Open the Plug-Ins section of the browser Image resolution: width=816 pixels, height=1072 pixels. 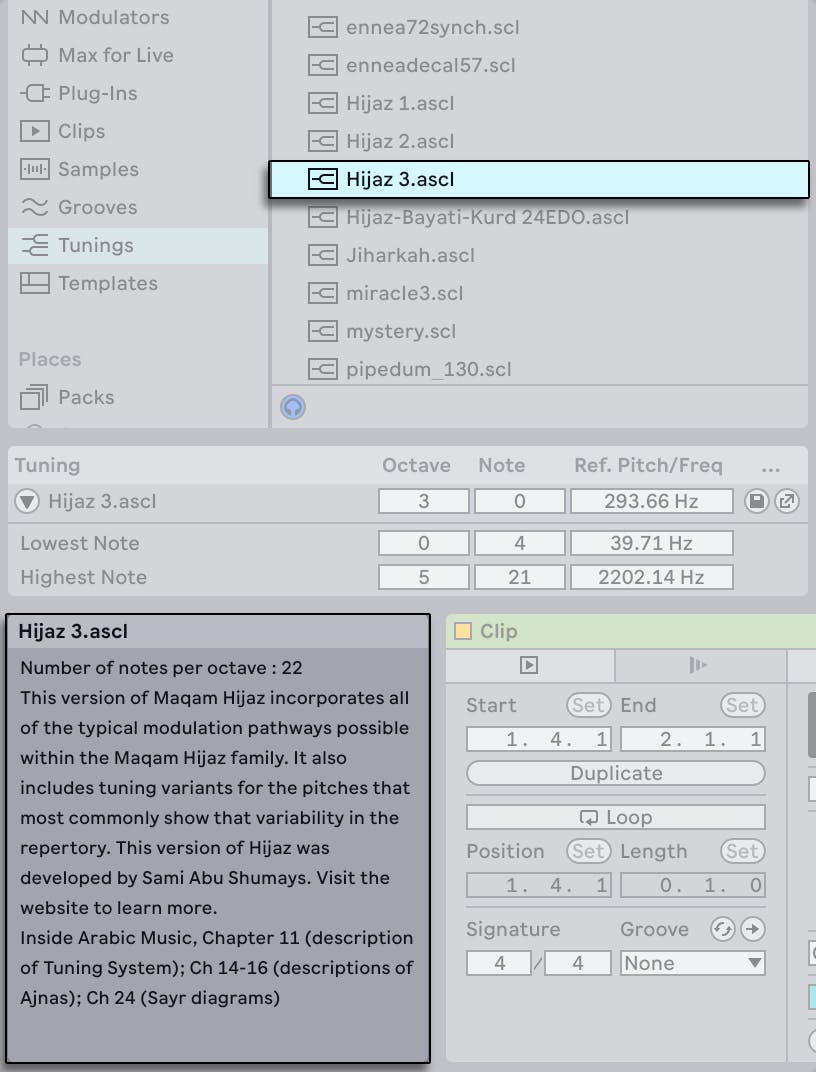click(x=90, y=93)
